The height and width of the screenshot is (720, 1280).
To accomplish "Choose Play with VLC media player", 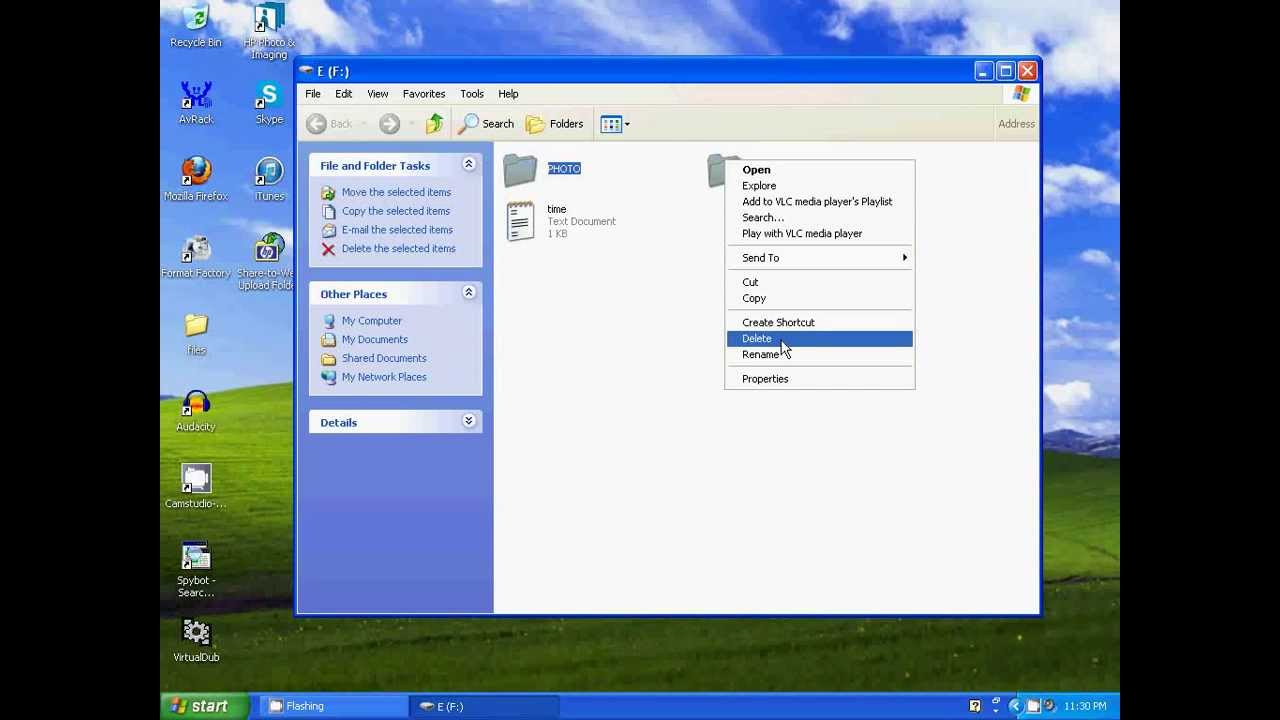I will pyautogui.click(x=819, y=234).
